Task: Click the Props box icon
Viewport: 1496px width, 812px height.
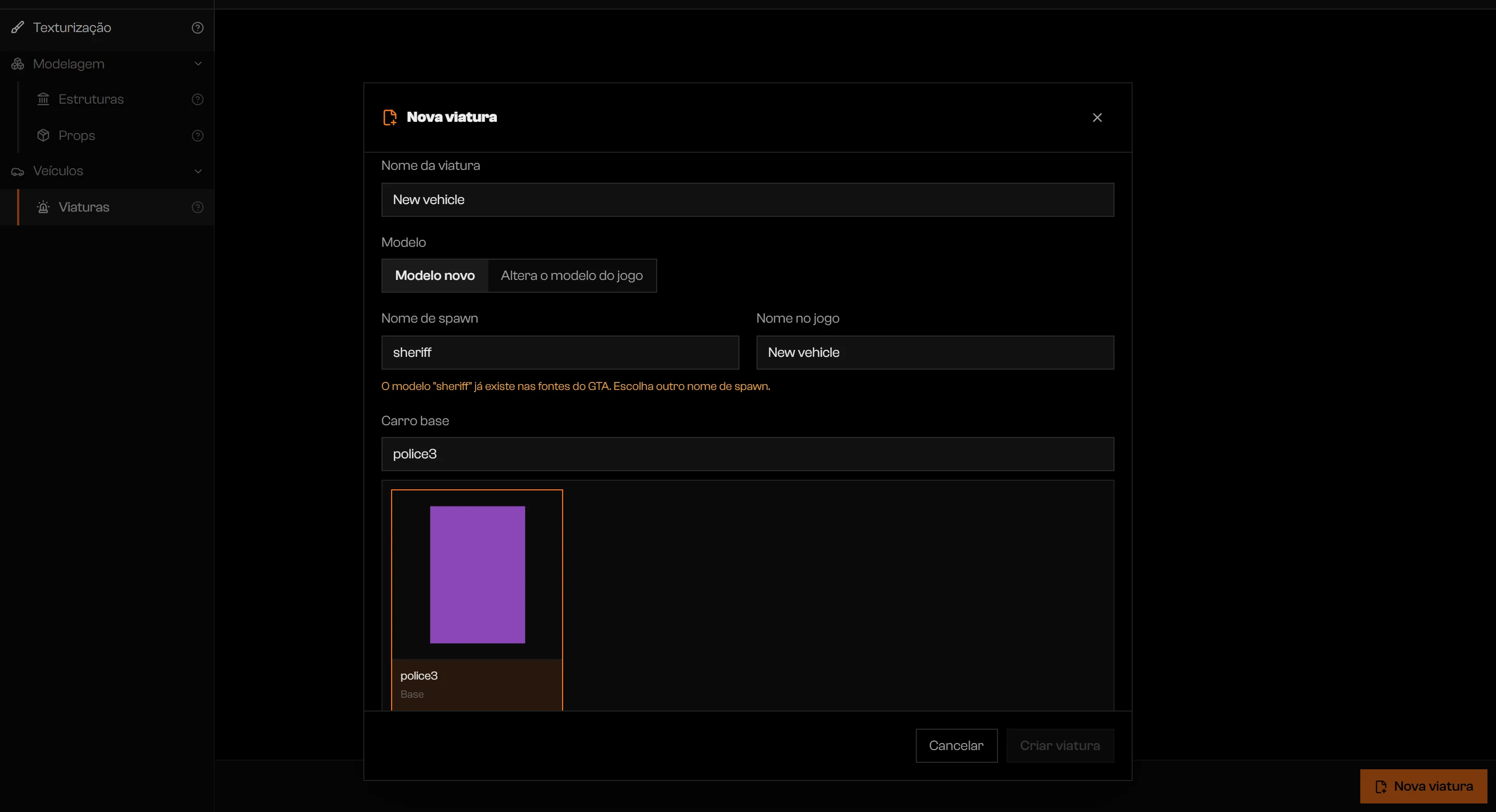Action: [x=44, y=135]
